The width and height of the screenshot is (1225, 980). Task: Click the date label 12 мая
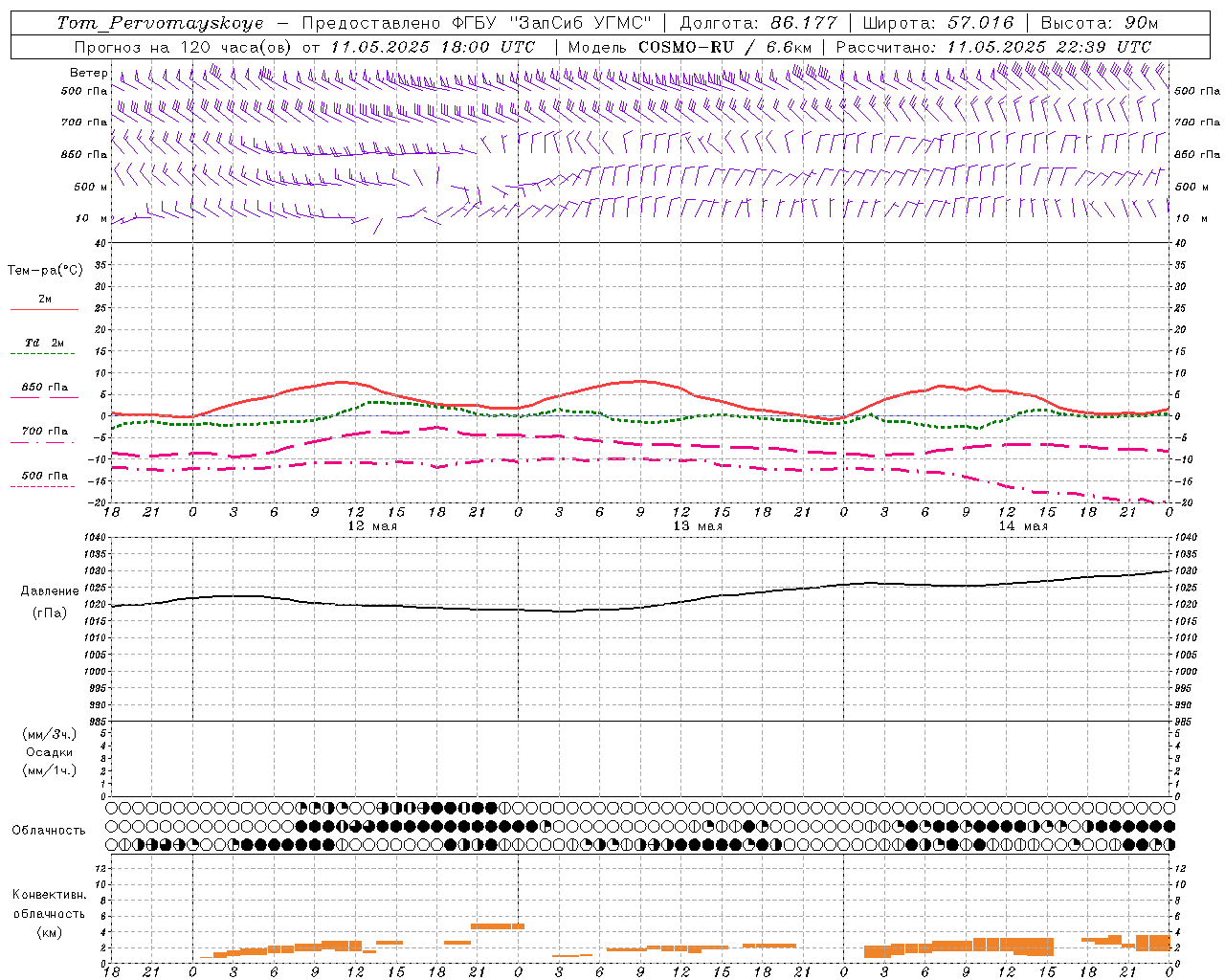coord(371,526)
